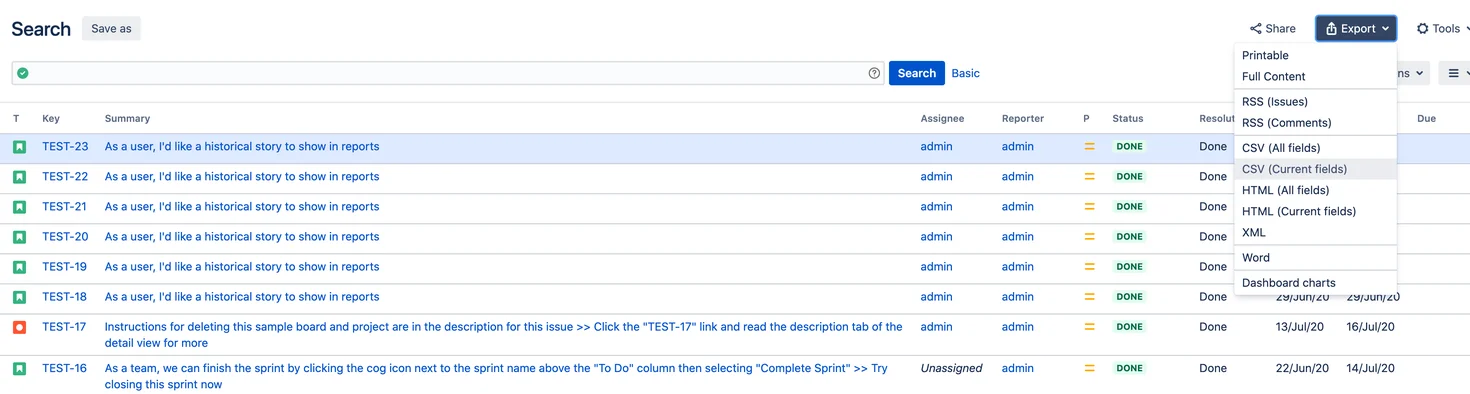This screenshot has width=1470, height=394.
Task: Select RSS (Comments) export option
Action: (1315, 122)
